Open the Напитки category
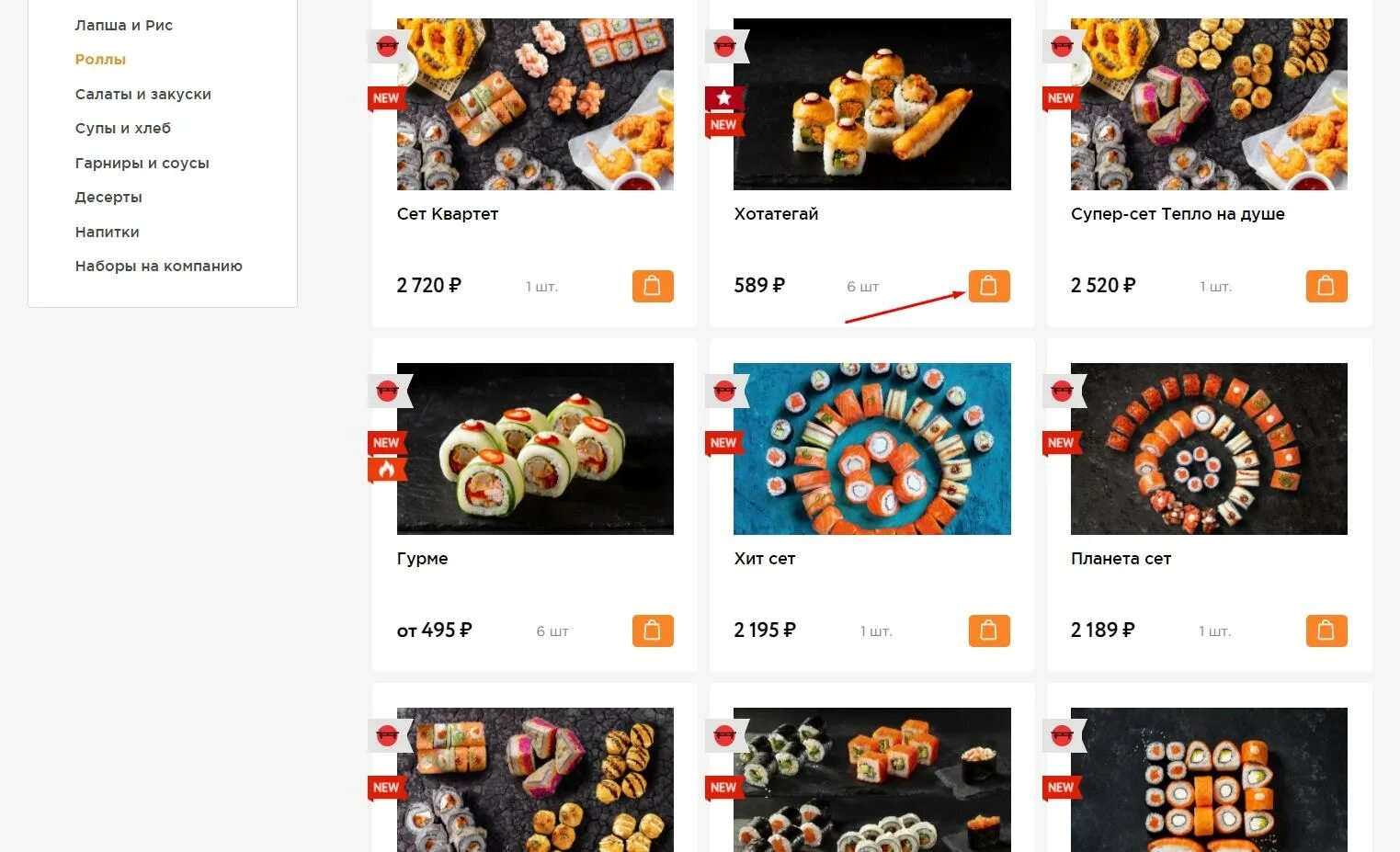Image resolution: width=1400 pixels, height=852 pixels. (107, 232)
